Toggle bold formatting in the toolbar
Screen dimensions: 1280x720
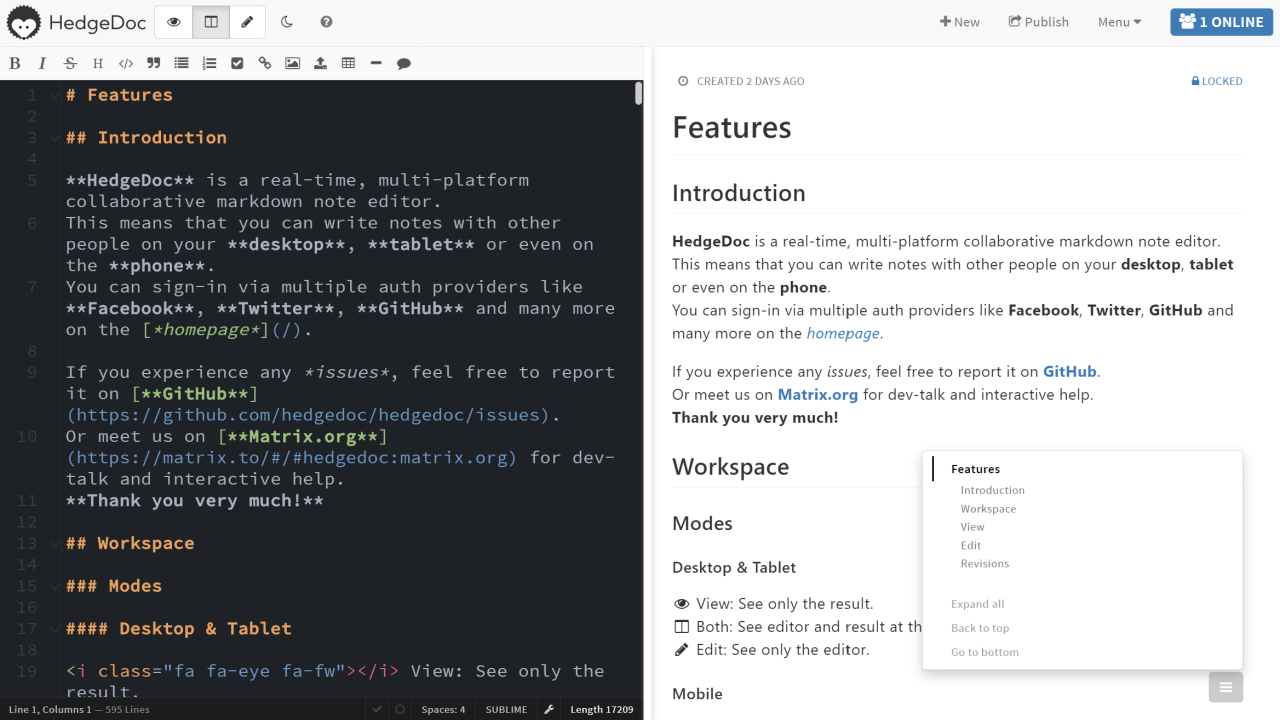click(x=15, y=62)
